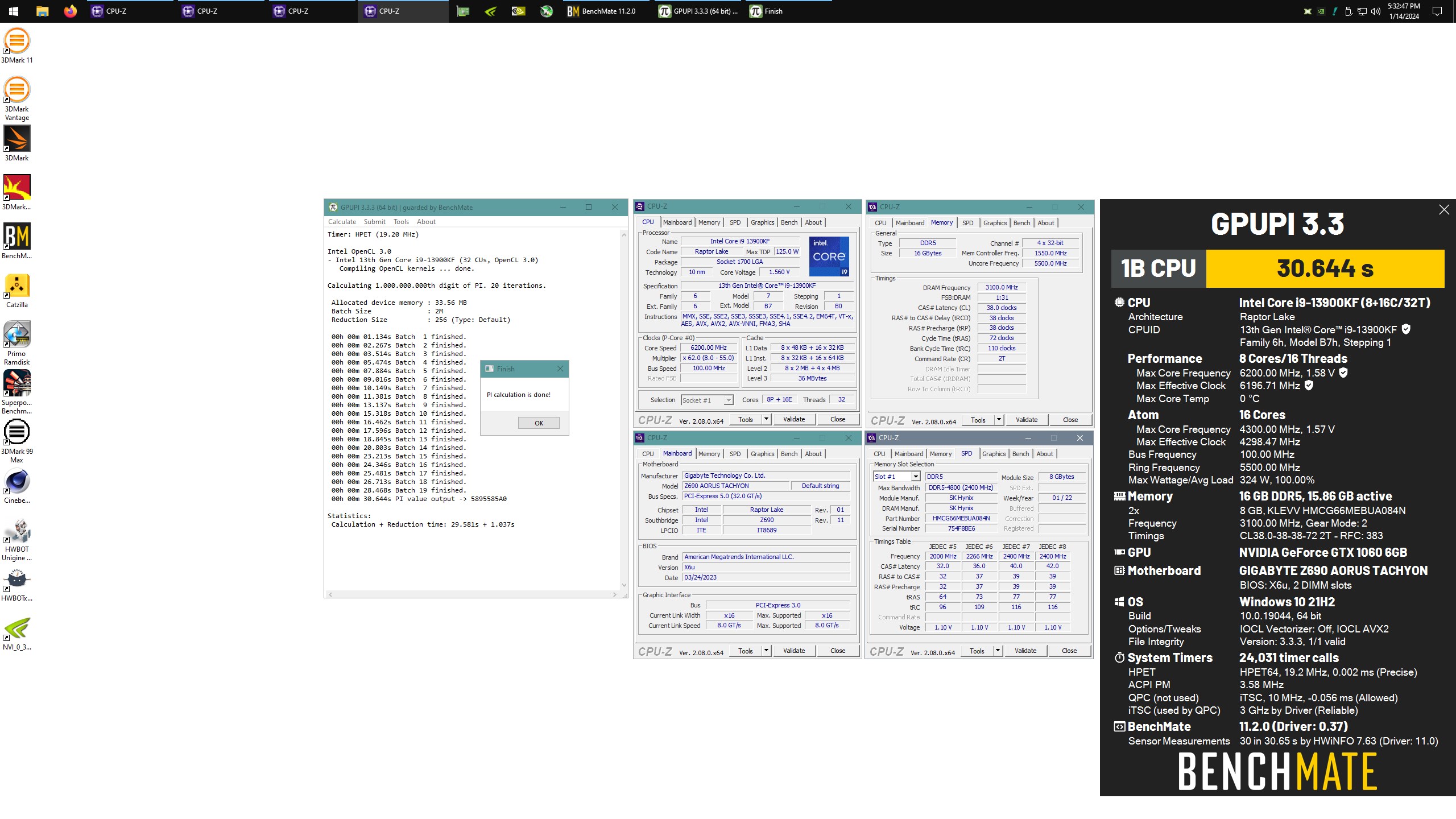Launch the BenchMate desktop shortcut

17,241
